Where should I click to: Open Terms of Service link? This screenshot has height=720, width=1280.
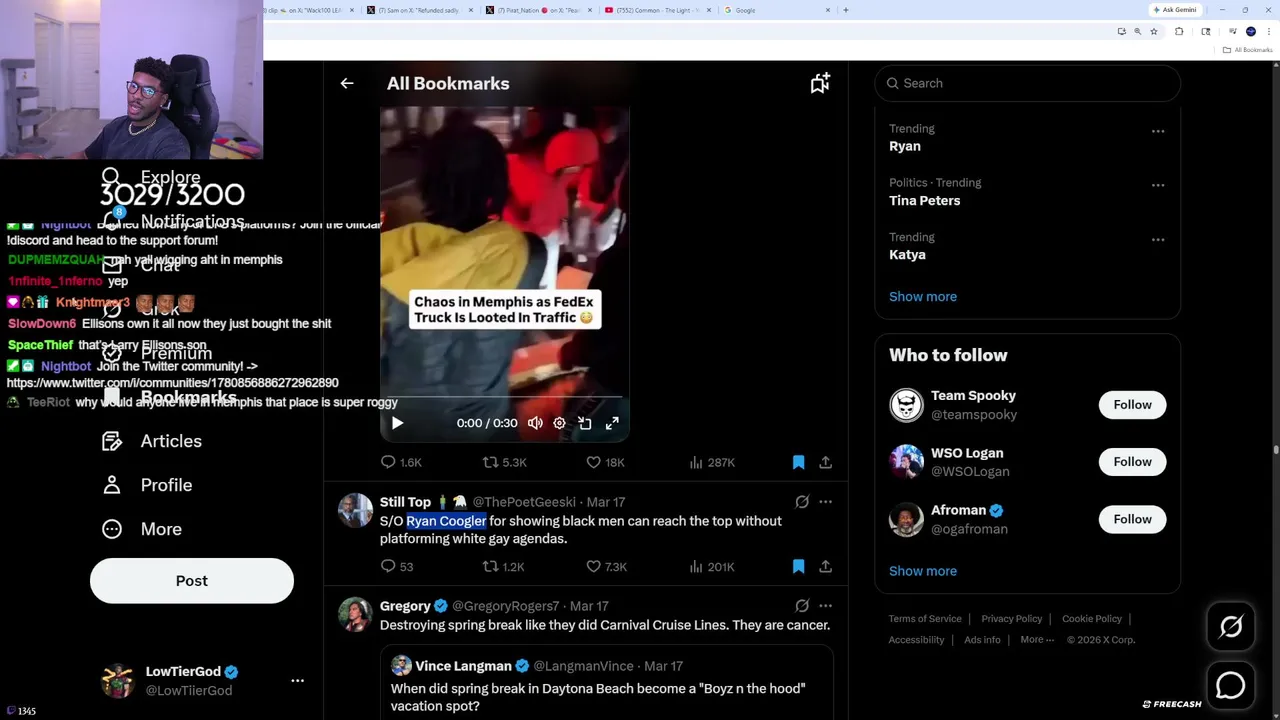point(925,619)
